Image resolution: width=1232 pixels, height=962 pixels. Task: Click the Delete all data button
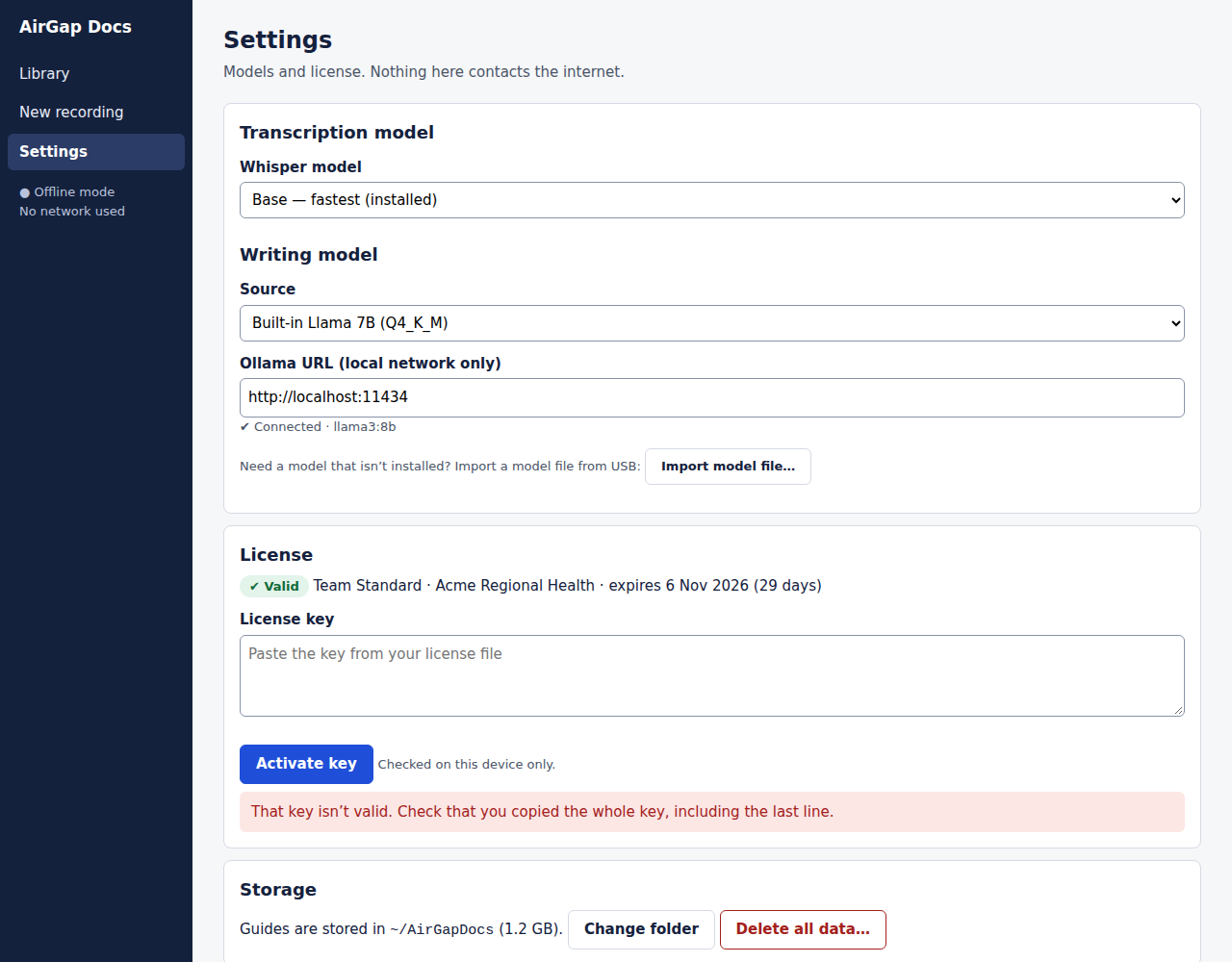pos(803,929)
